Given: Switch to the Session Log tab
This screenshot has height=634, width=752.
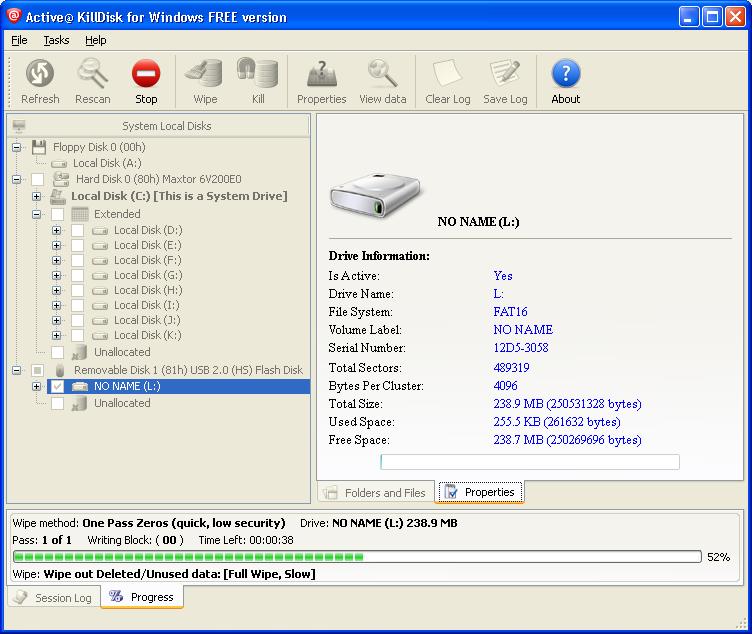Looking at the screenshot, I should coord(54,598).
